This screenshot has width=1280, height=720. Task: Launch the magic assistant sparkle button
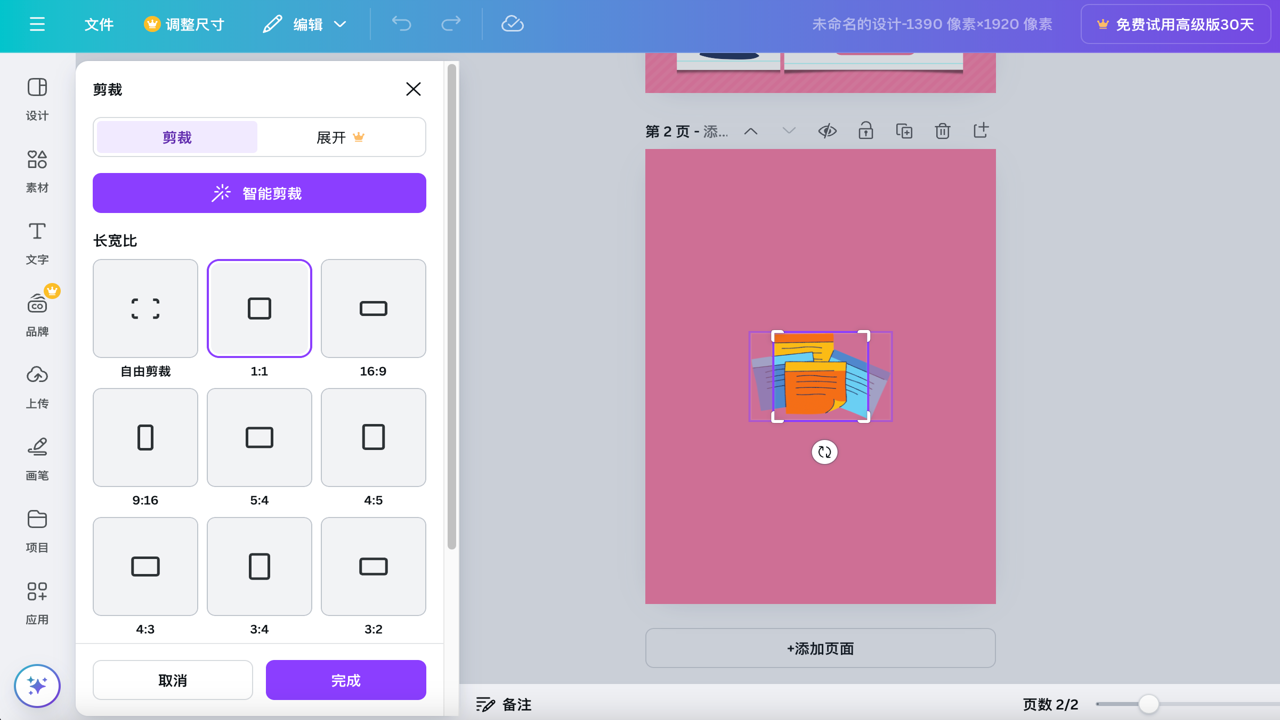[37, 686]
